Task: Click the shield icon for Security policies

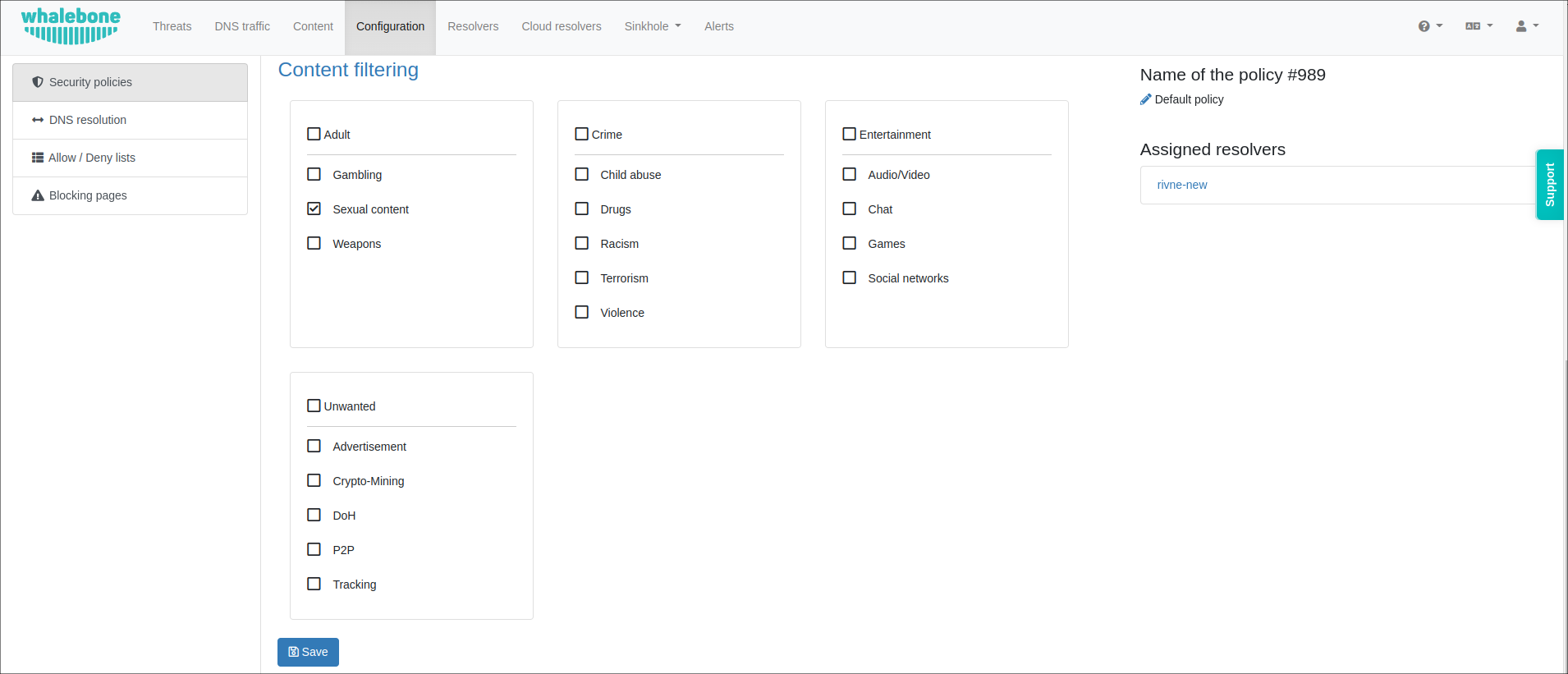Action: pyautogui.click(x=38, y=82)
